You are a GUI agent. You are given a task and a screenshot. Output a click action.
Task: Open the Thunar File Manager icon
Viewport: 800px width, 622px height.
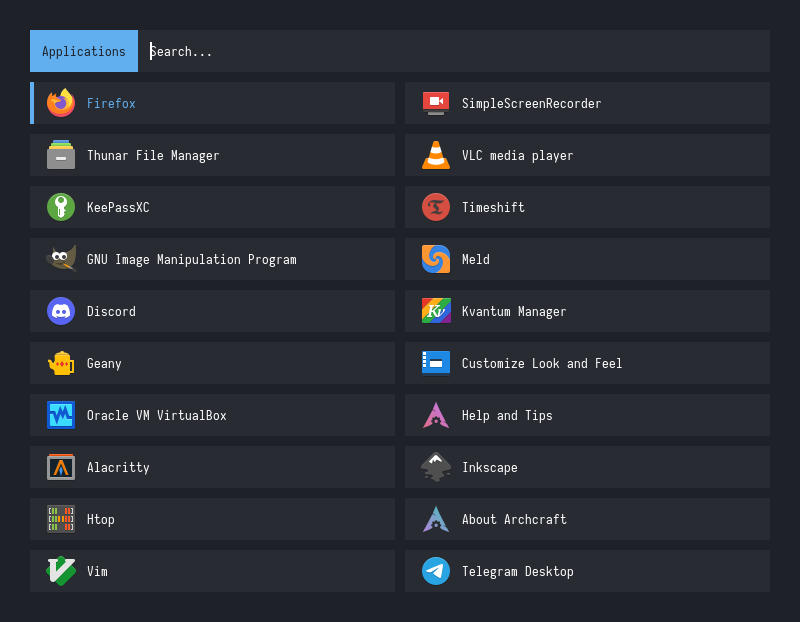(x=61, y=155)
